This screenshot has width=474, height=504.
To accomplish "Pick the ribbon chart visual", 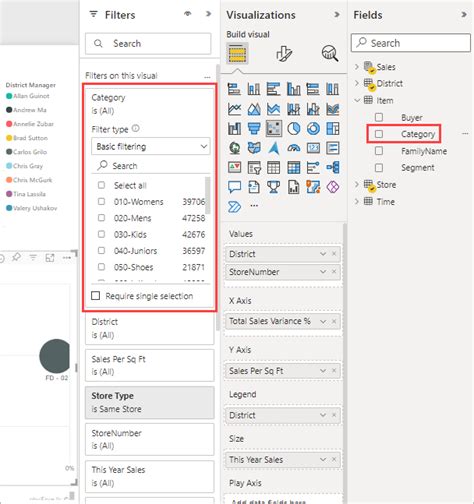I will (x=333, y=109).
